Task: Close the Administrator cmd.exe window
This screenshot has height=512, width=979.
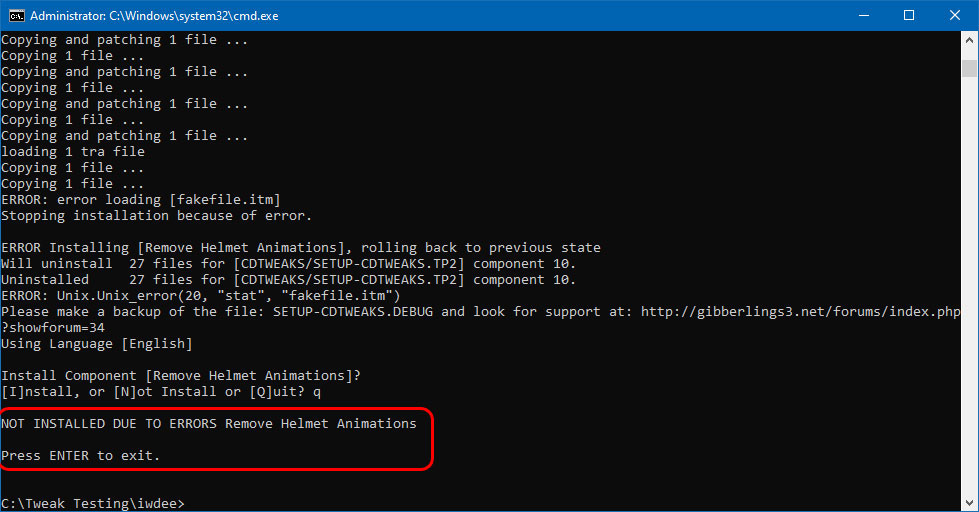Action: click(x=955, y=15)
